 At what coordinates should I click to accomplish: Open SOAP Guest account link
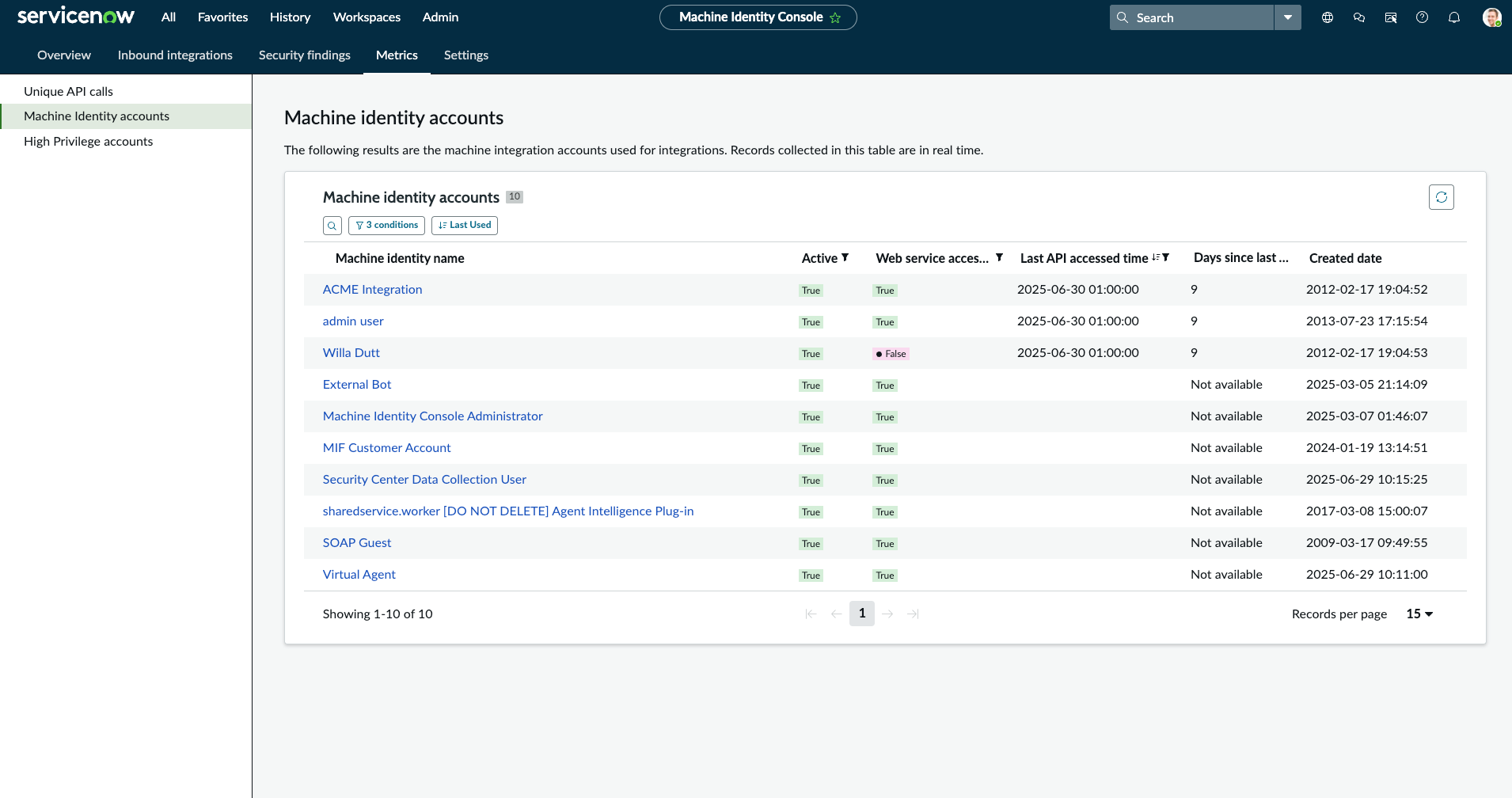click(x=357, y=543)
